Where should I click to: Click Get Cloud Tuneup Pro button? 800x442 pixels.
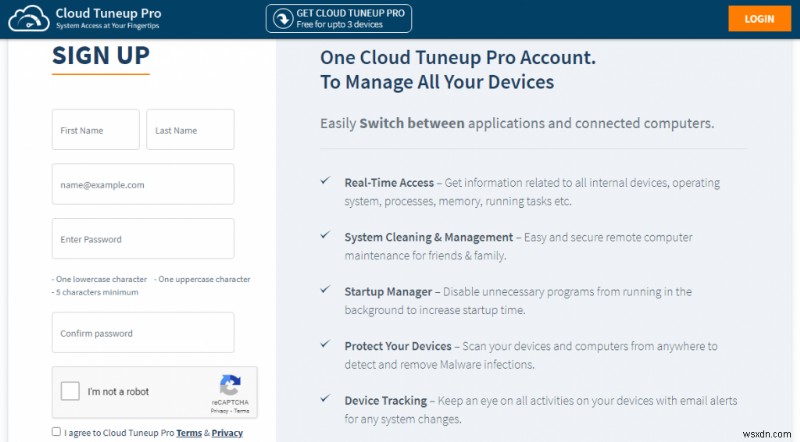tap(339, 19)
